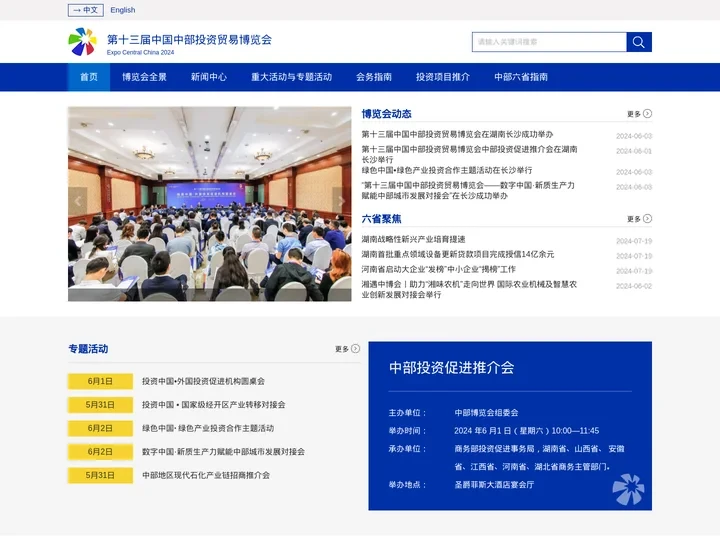Show next slide in carousel

(341, 201)
